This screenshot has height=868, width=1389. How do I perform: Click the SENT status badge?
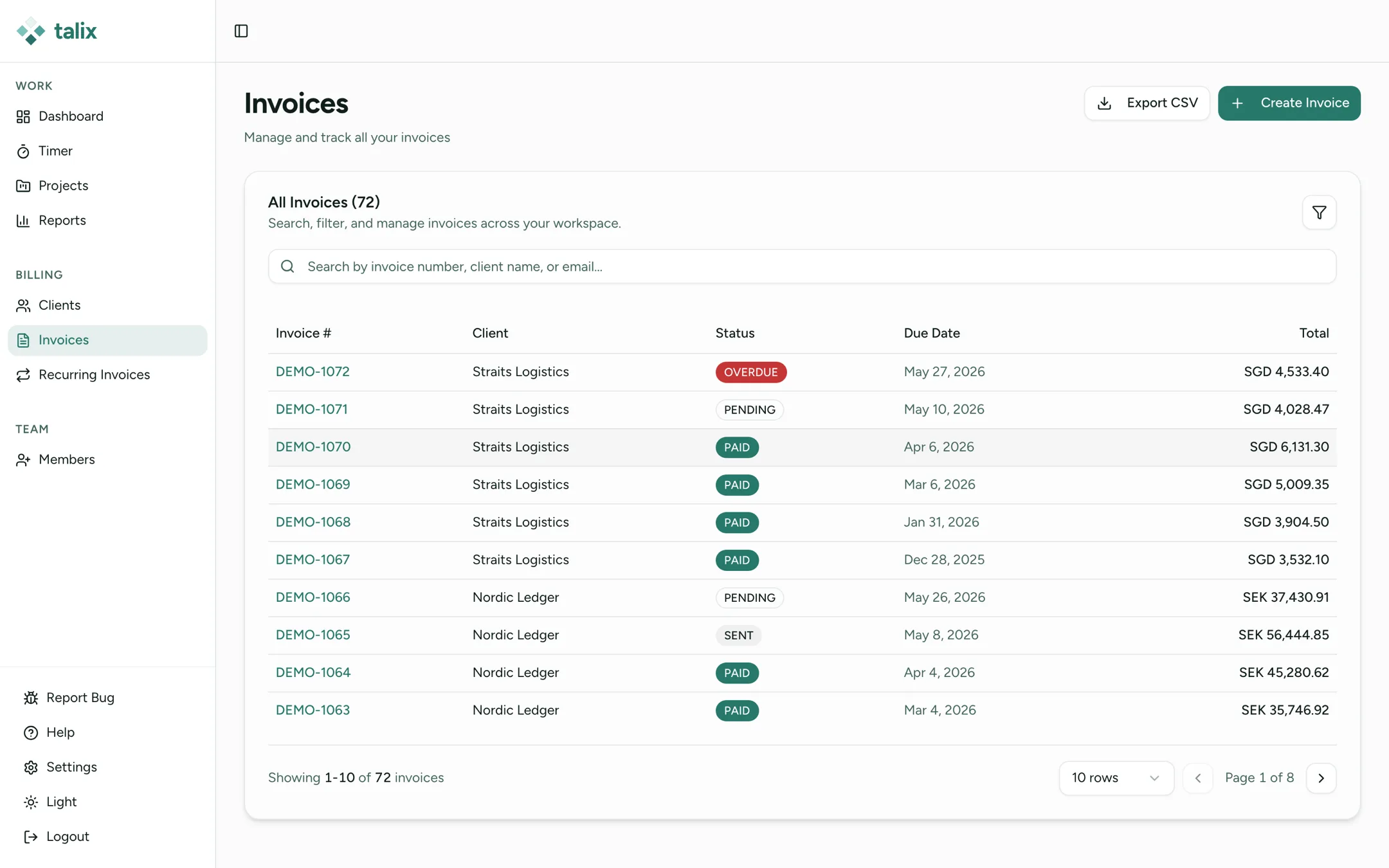coord(738,635)
